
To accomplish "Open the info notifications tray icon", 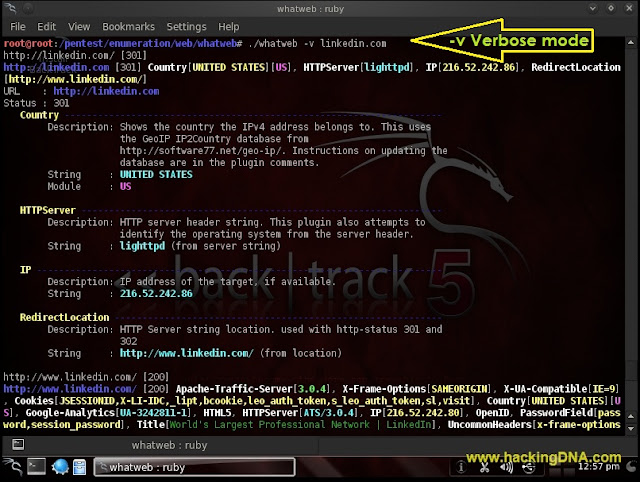I will (461, 467).
